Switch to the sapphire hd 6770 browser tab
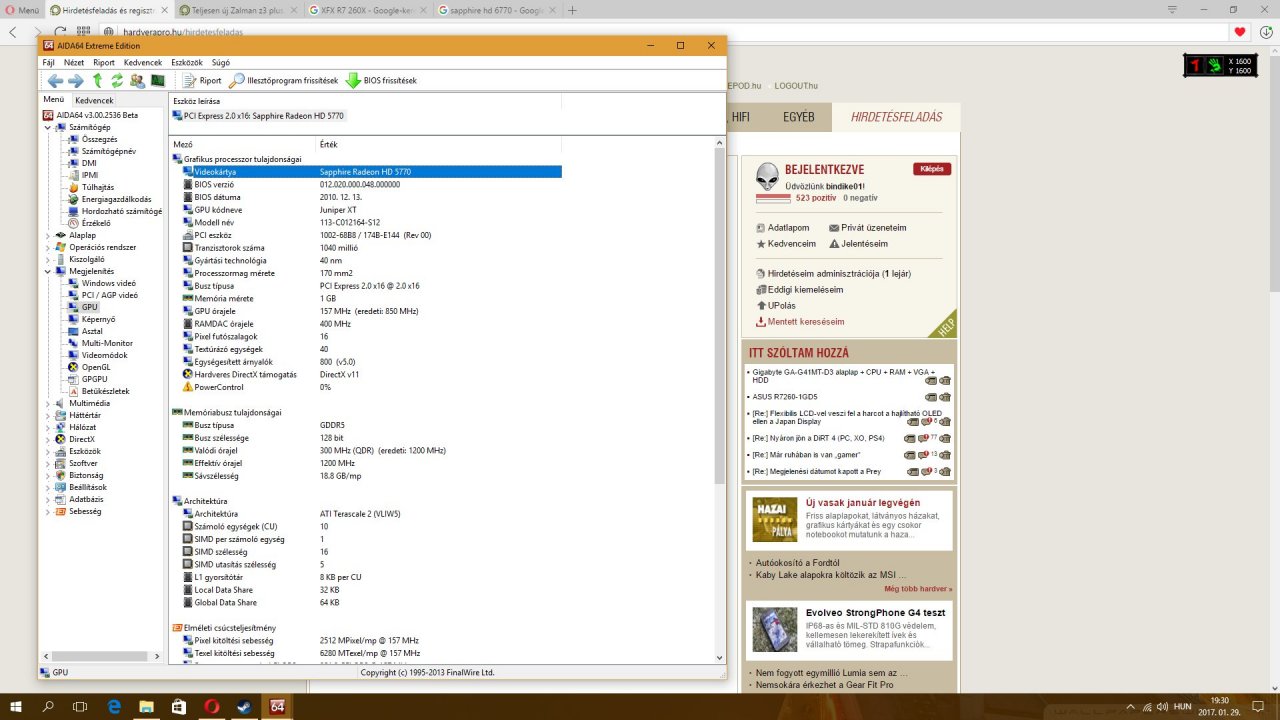This screenshot has height=720, width=1280. point(498,10)
